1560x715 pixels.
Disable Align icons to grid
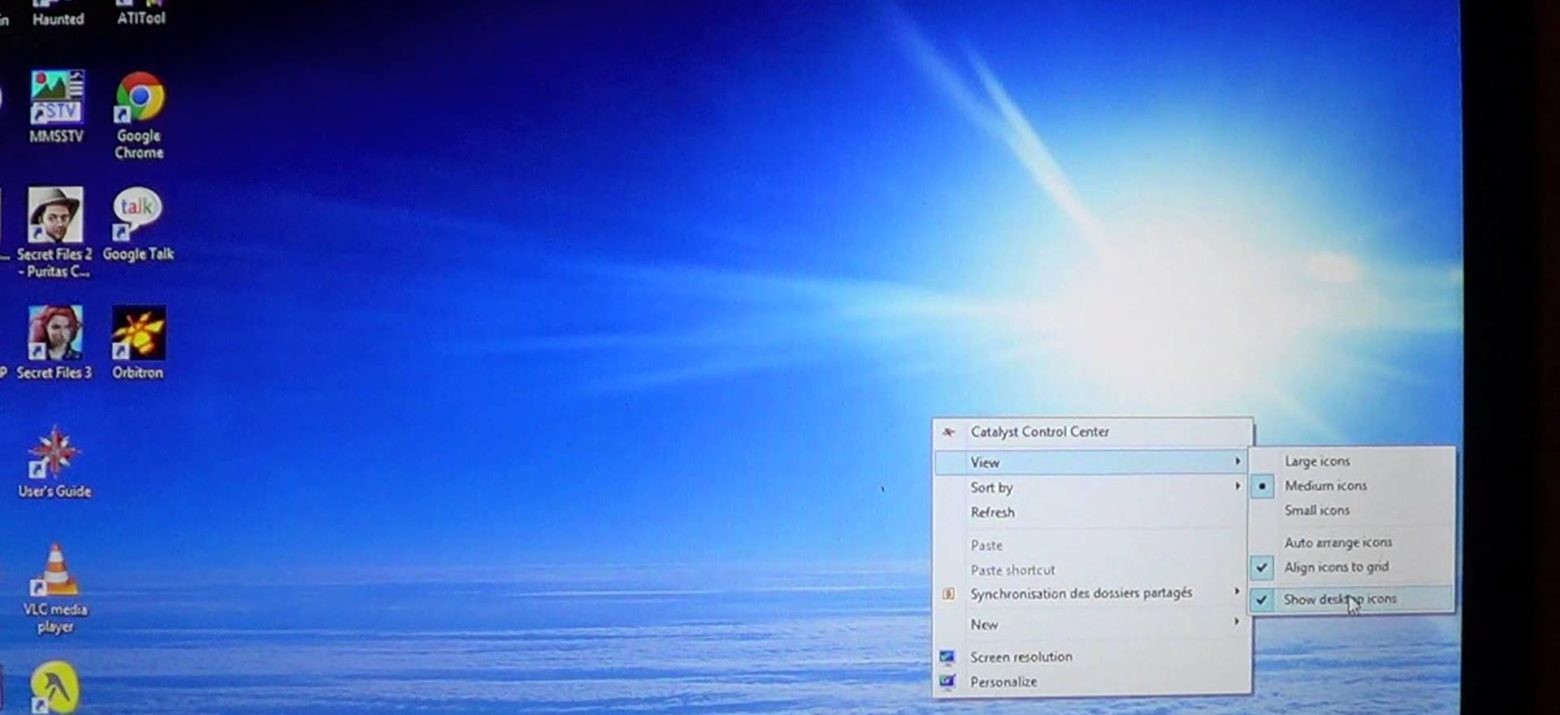click(1336, 567)
